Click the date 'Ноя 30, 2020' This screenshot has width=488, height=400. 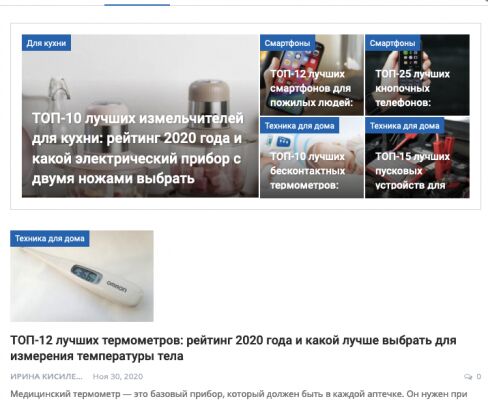tap(118, 376)
